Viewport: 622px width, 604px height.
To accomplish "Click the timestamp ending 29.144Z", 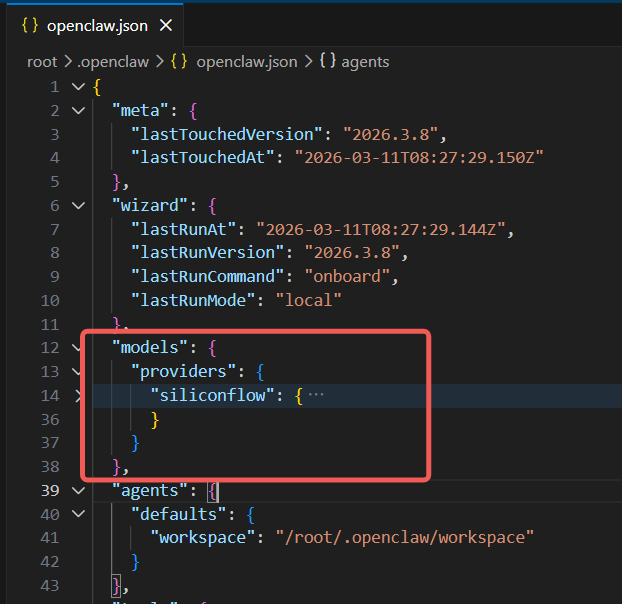I will tap(381, 229).
